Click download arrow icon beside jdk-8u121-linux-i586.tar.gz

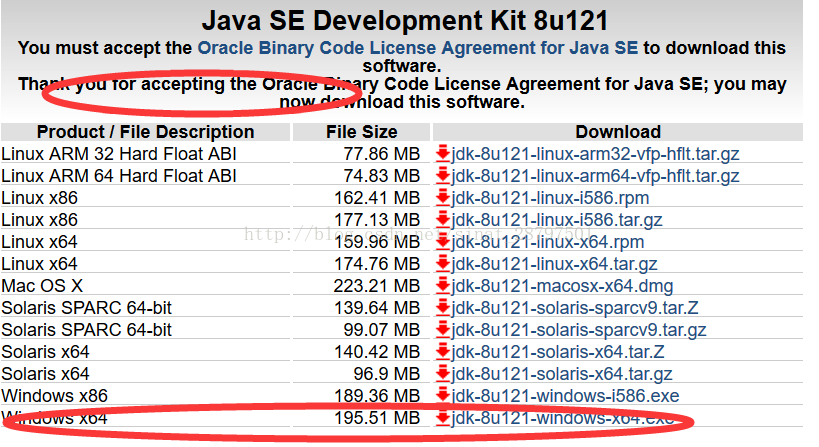coord(443,219)
